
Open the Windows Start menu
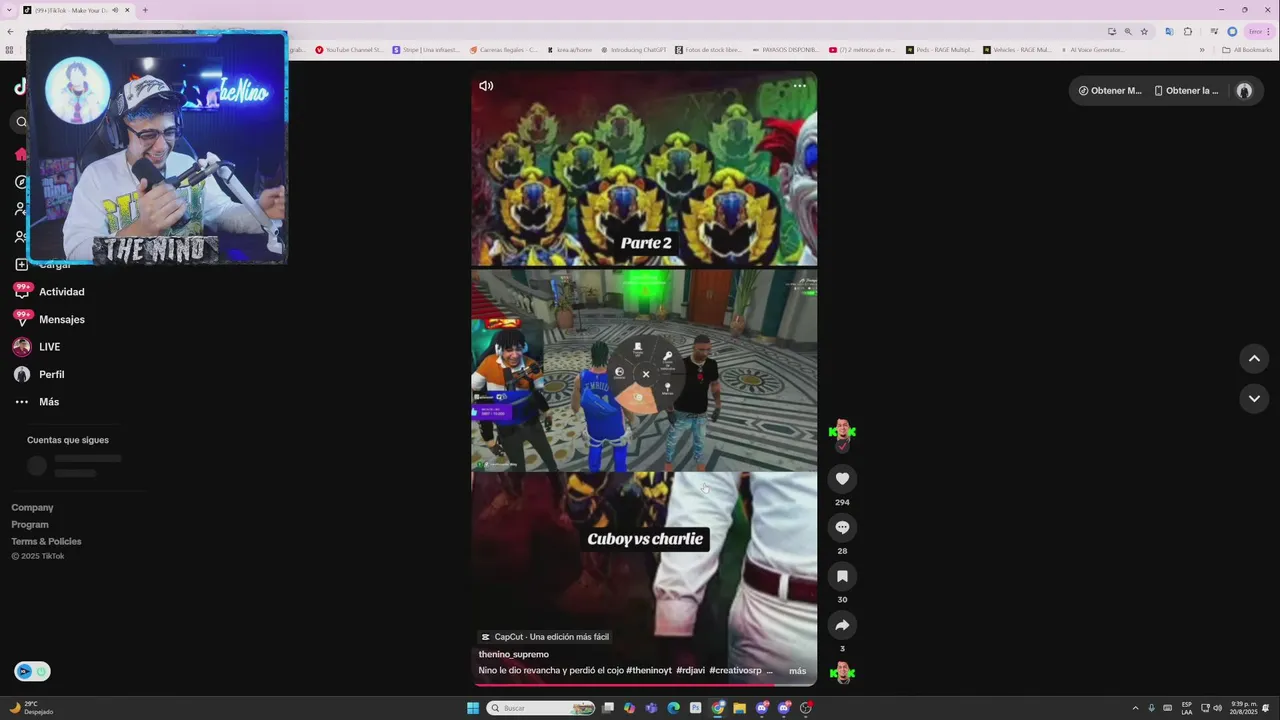(473, 708)
